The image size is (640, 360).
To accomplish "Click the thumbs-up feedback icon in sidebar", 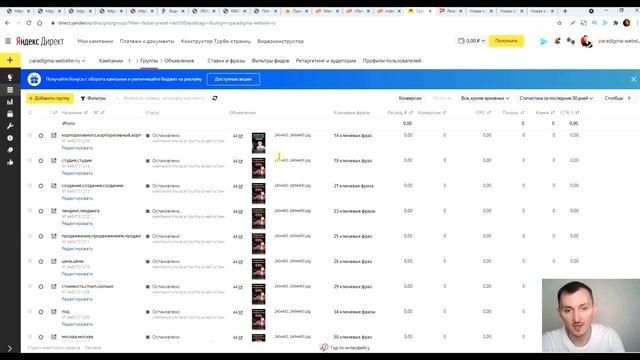I will click(x=10, y=162).
